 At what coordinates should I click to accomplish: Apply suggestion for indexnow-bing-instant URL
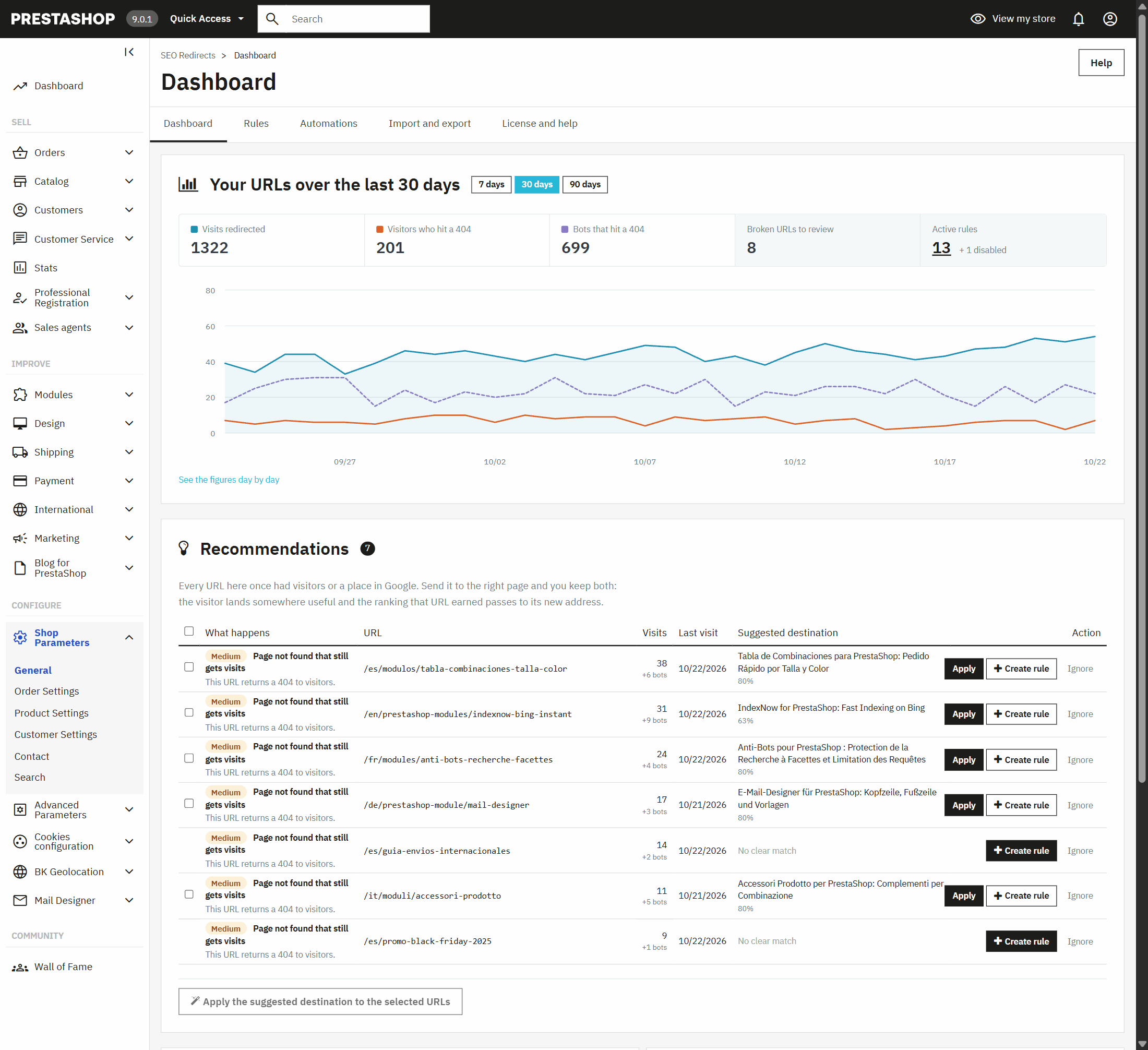(963, 713)
